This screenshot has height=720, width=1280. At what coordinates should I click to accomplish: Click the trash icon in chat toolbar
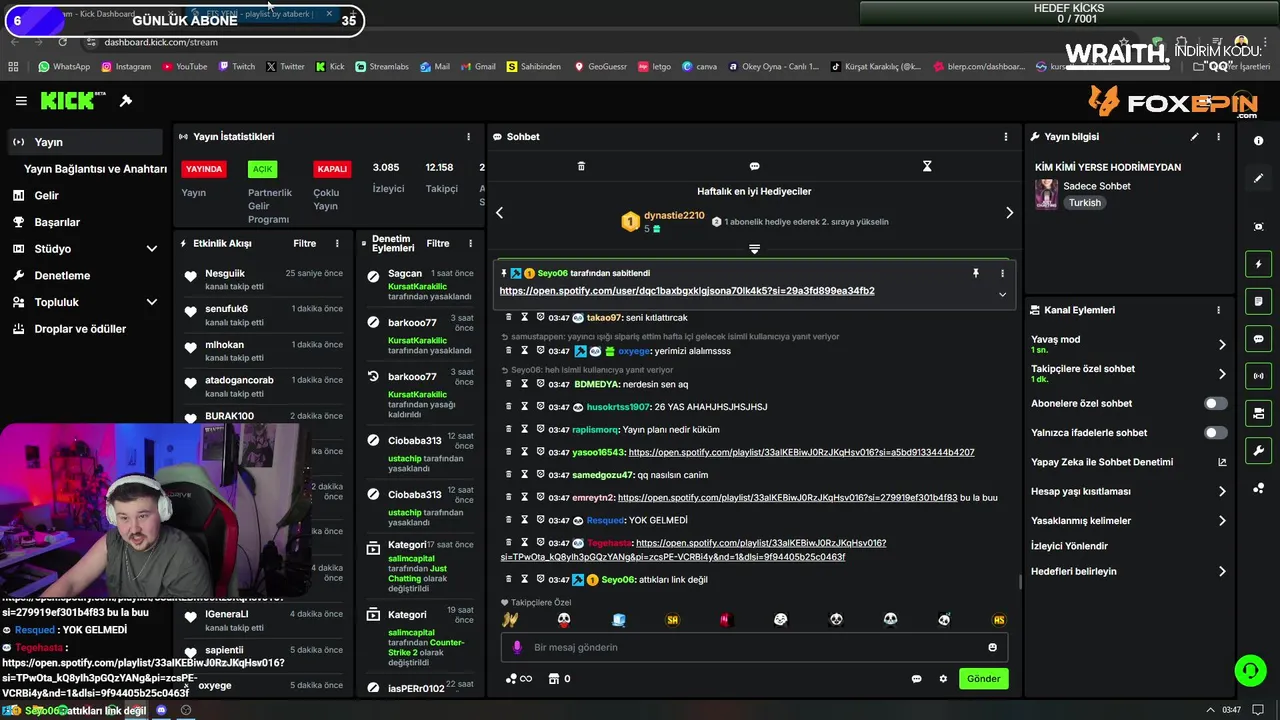[x=581, y=166]
